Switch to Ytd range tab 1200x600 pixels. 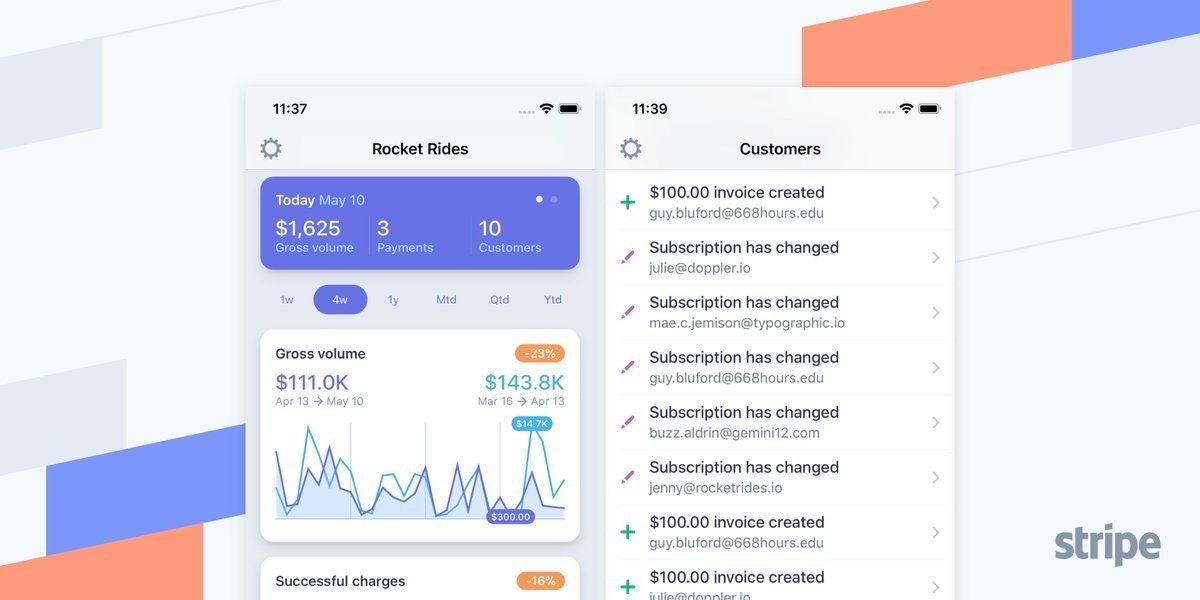pyautogui.click(x=552, y=300)
